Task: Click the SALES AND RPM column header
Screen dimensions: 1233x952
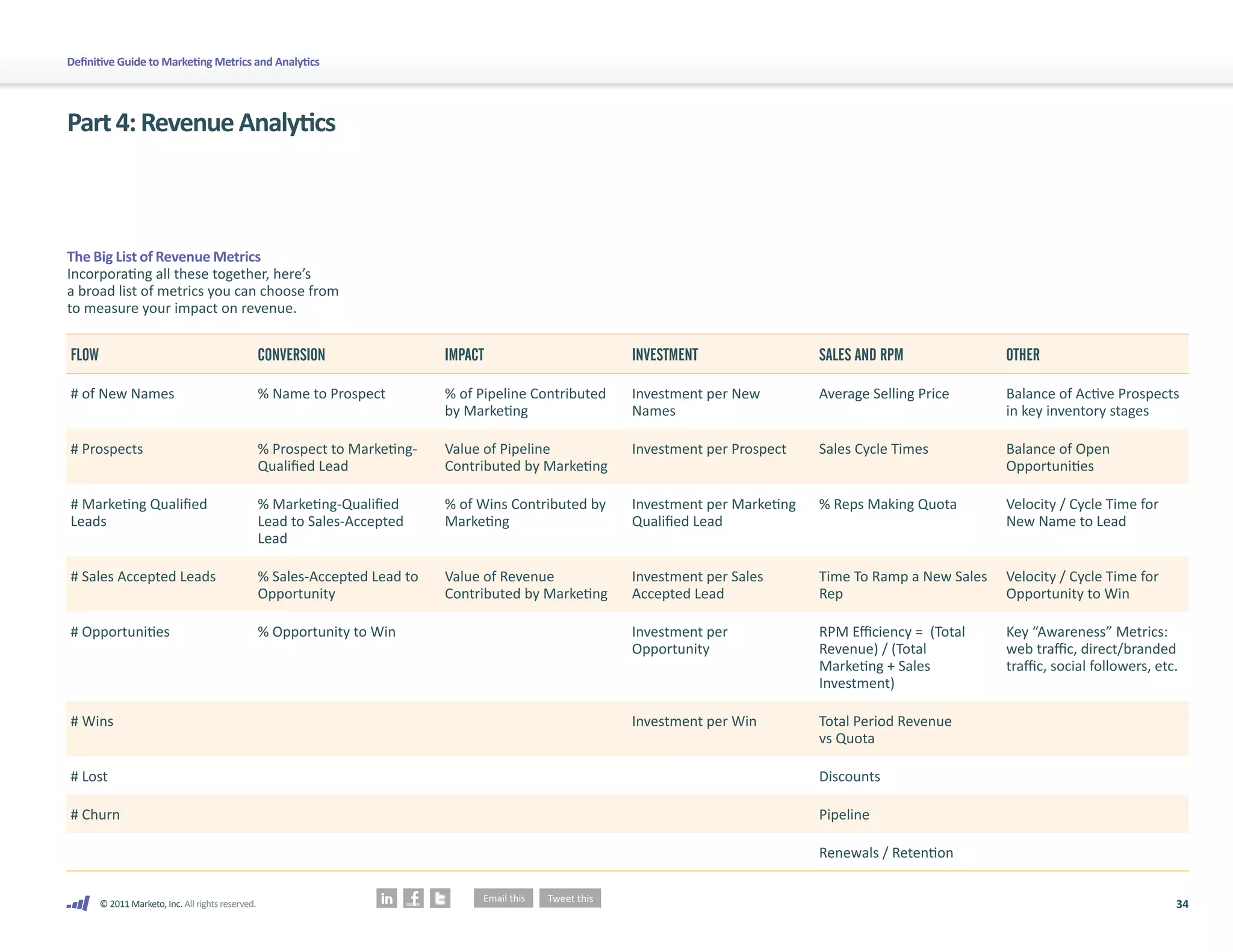Action: (861, 354)
